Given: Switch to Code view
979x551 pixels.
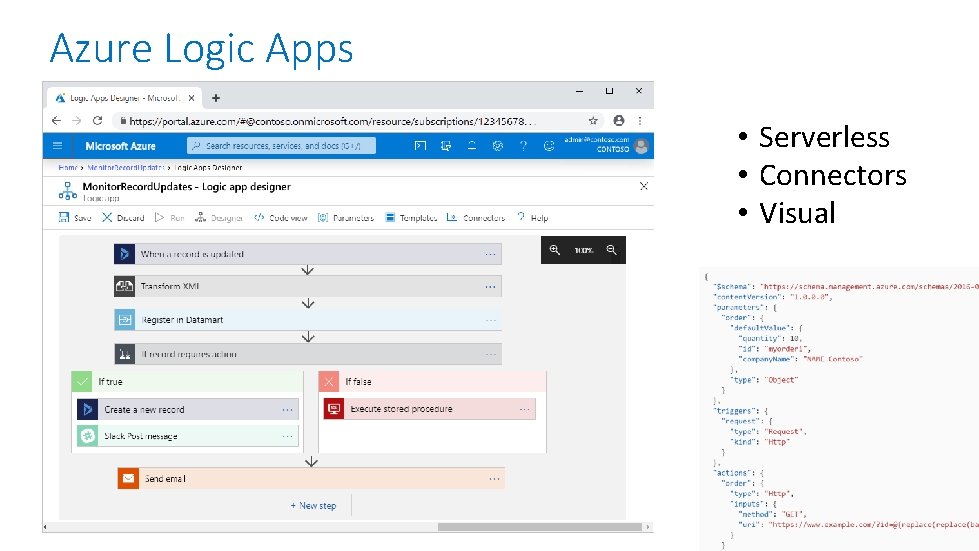Looking at the screenshot, I should click(280, 217).
